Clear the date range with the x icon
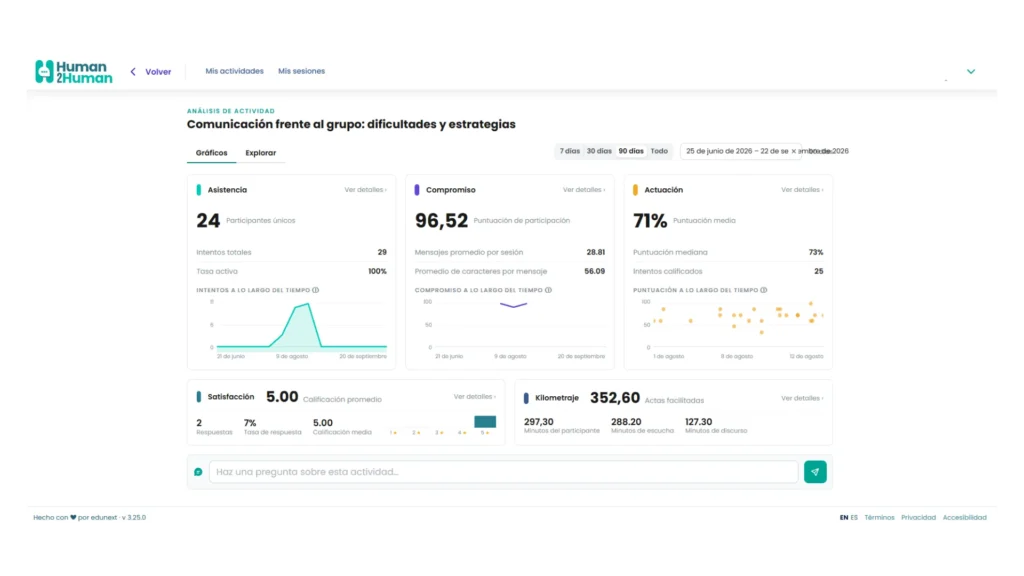The height and width of the screenshot is (576, 1024). pos(793,152)
